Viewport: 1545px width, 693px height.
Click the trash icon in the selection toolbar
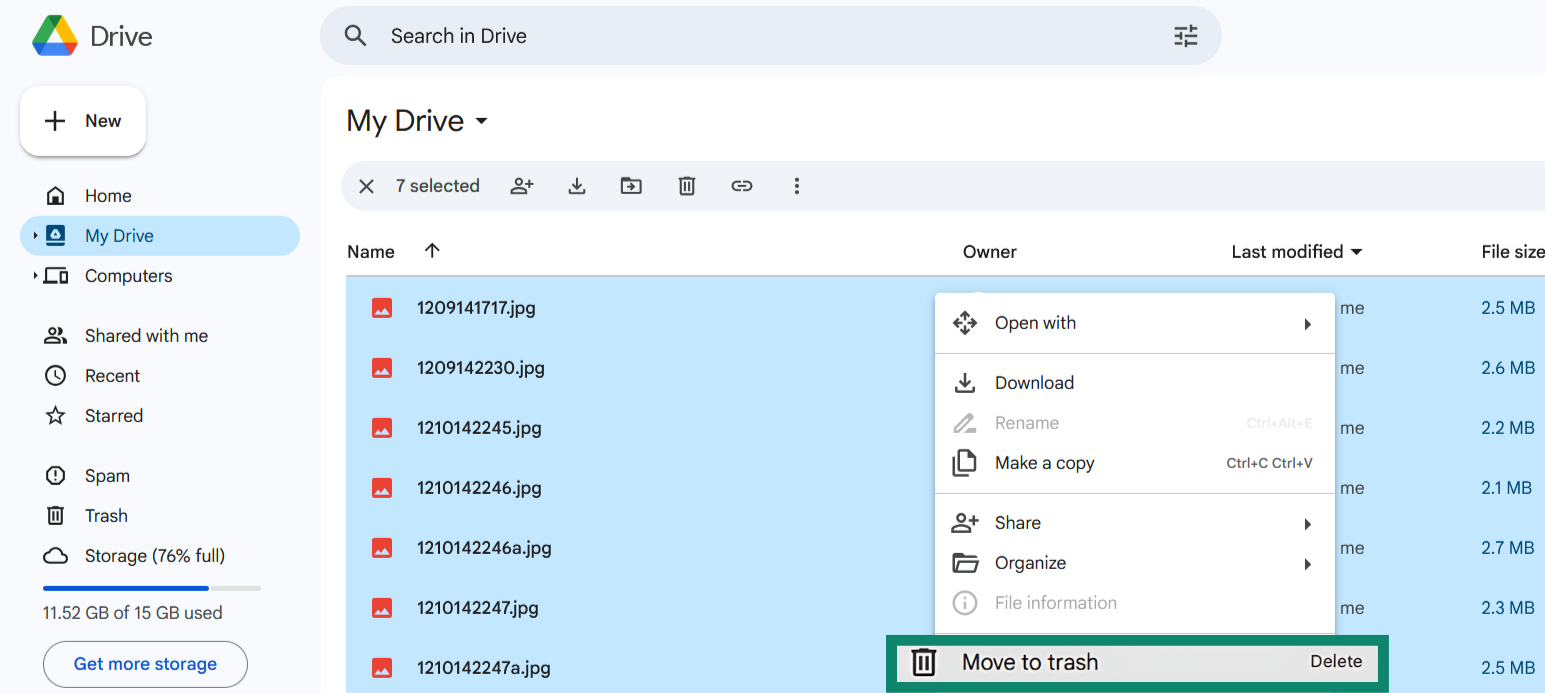(x=686, y=186)
